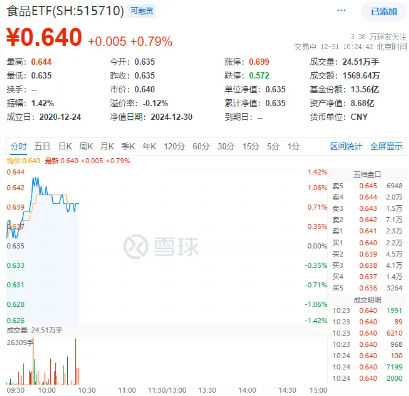The image size is (409, 396).
Task: Click the 1.42% top axis label
Action: tap(317, 172)
